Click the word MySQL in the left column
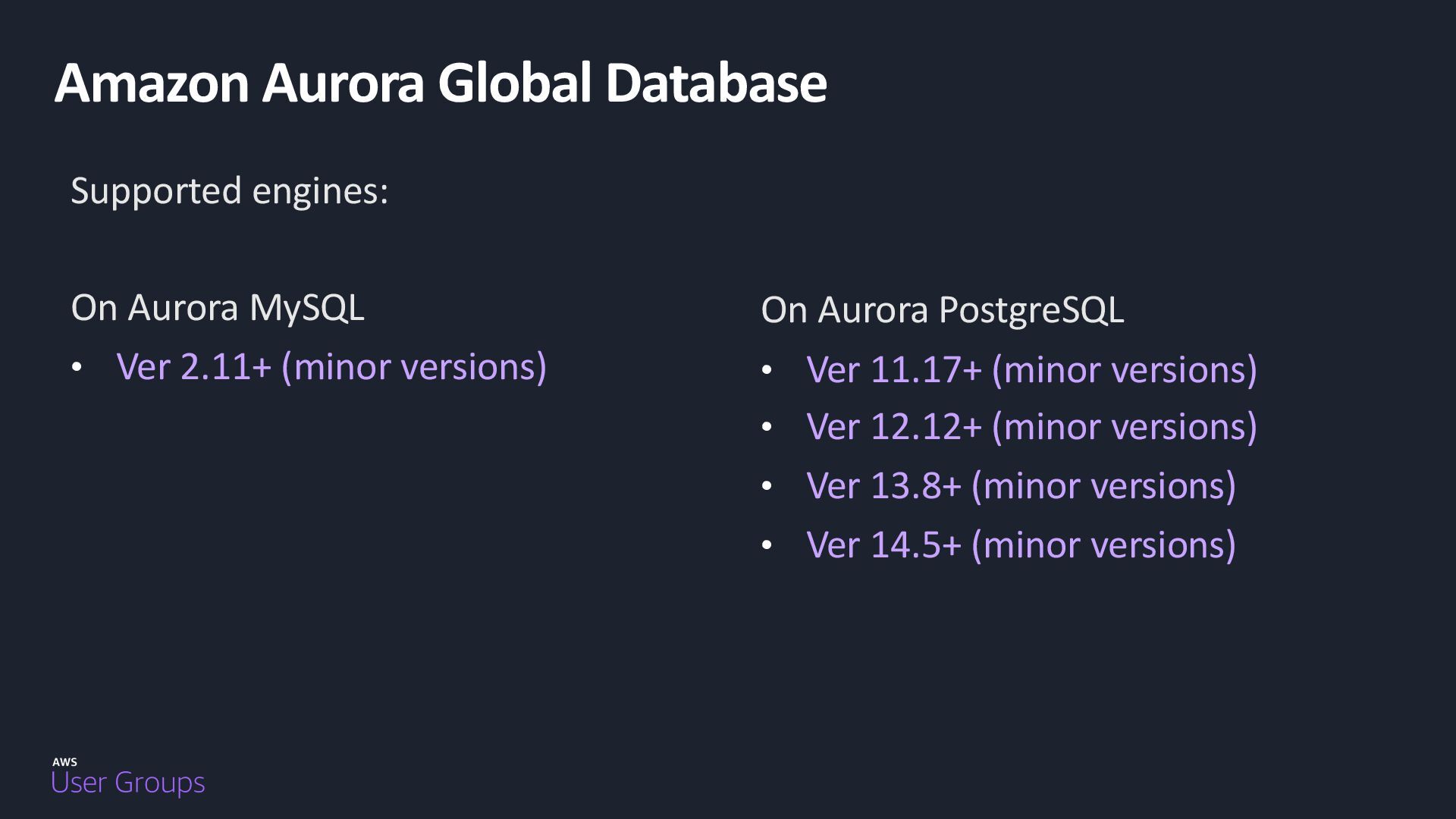1456x819 pixels. [x=306, y=307]
